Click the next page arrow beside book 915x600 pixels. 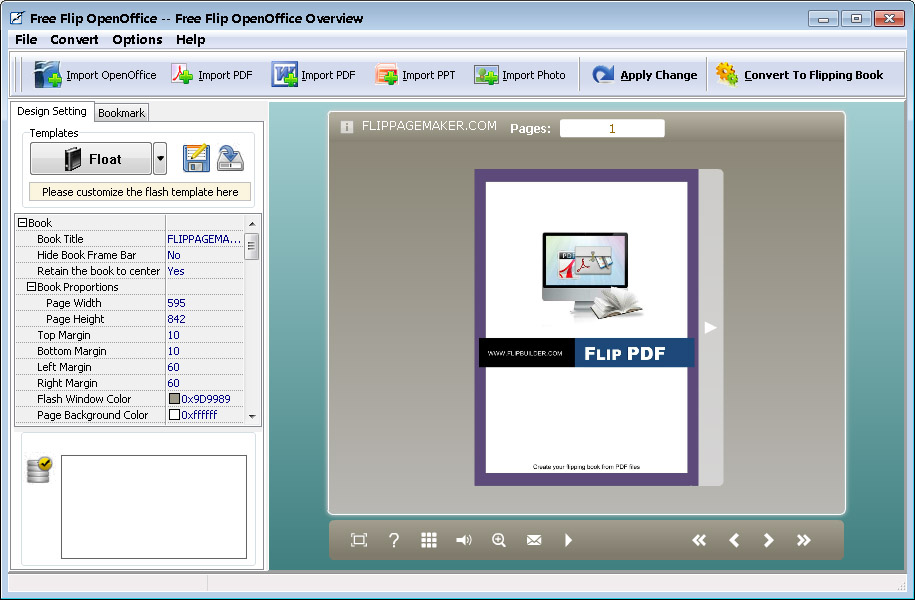[x=710, y=327]
